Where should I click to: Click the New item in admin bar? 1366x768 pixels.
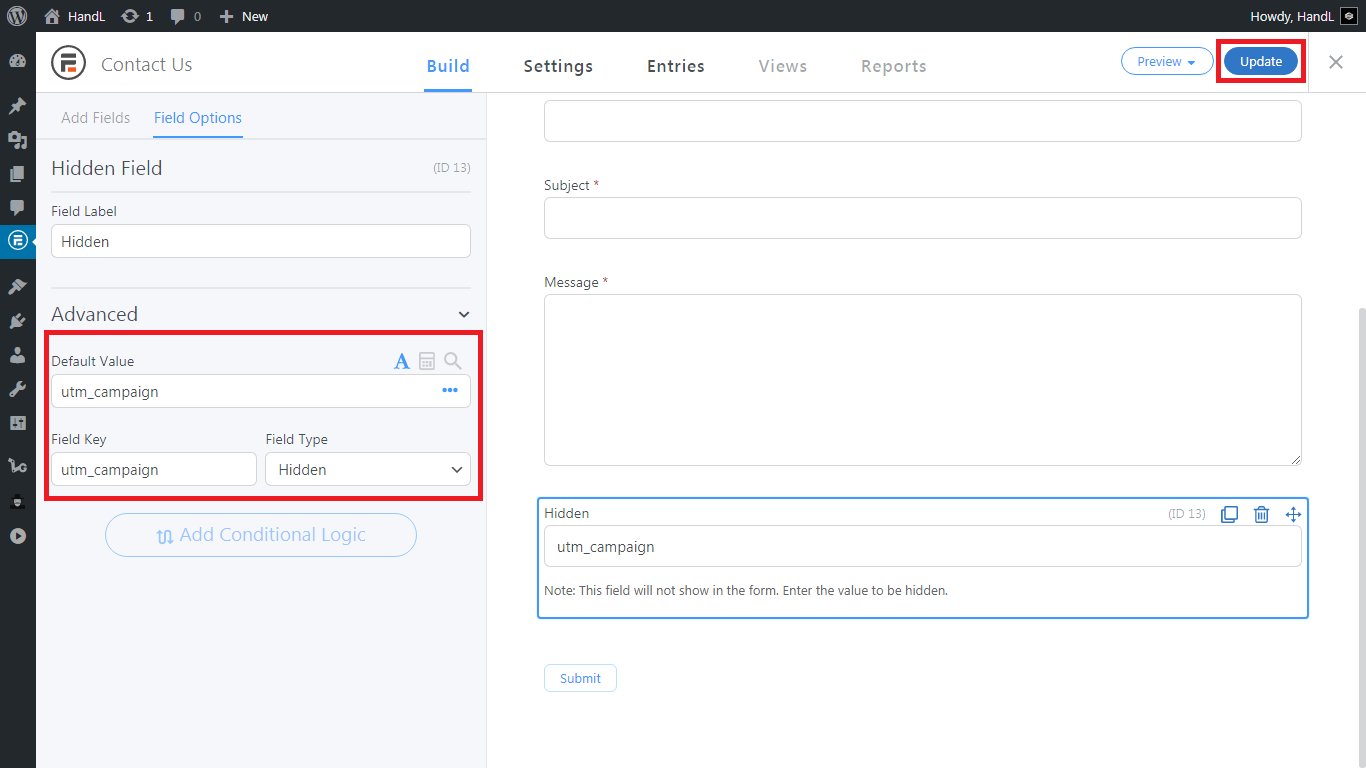click(x=244, y=16)
